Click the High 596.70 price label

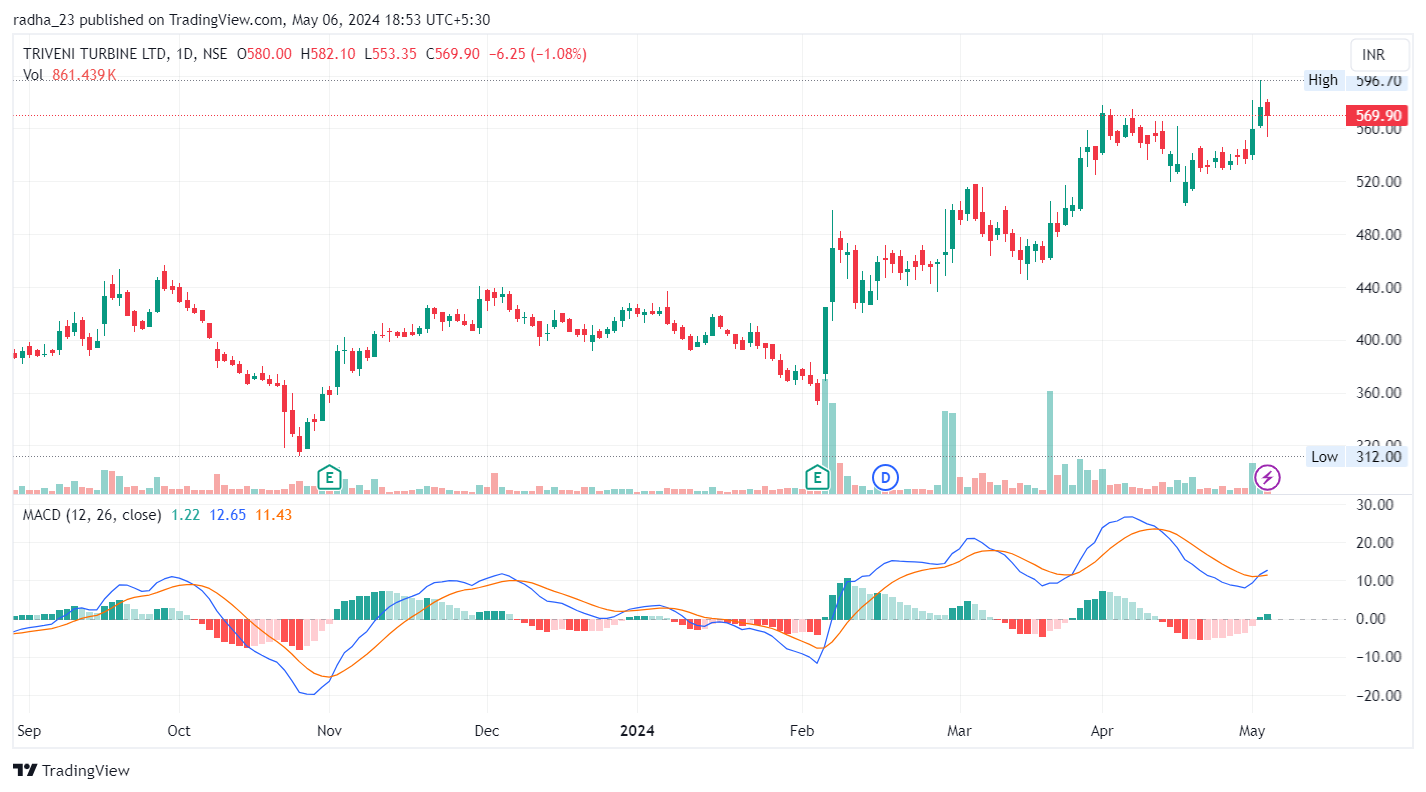[x=1358, y=80]
